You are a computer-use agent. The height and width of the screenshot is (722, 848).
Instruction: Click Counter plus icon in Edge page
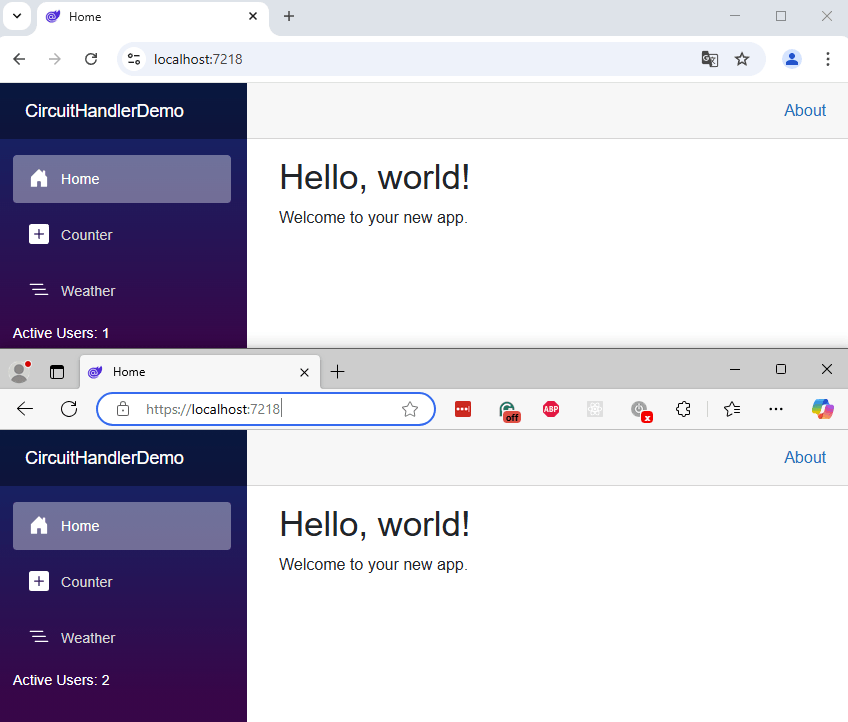click(39, 581)
